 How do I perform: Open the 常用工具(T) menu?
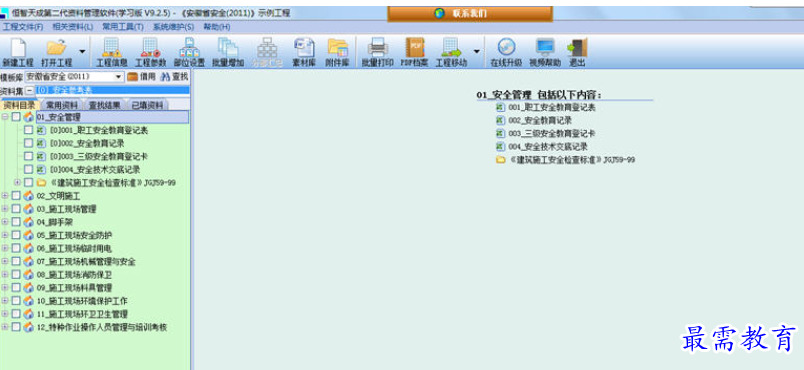(x=123, y=27)
